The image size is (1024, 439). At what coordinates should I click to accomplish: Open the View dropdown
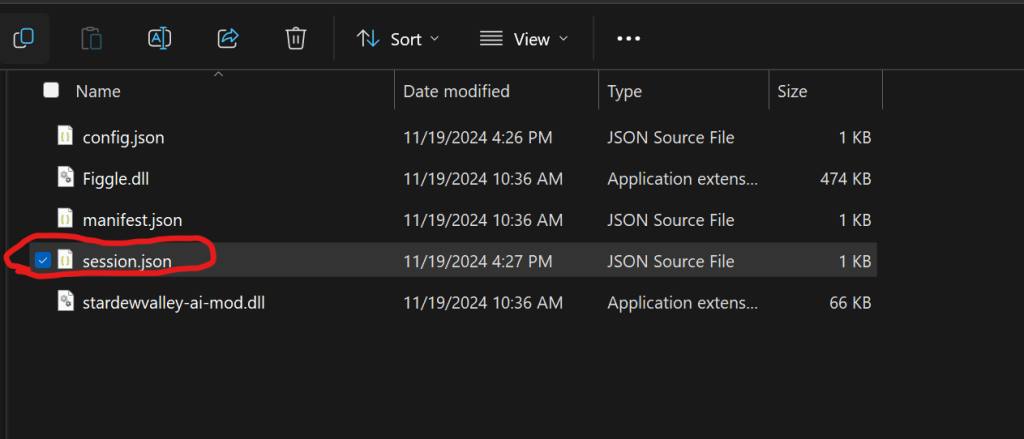[x=523, y=38]
